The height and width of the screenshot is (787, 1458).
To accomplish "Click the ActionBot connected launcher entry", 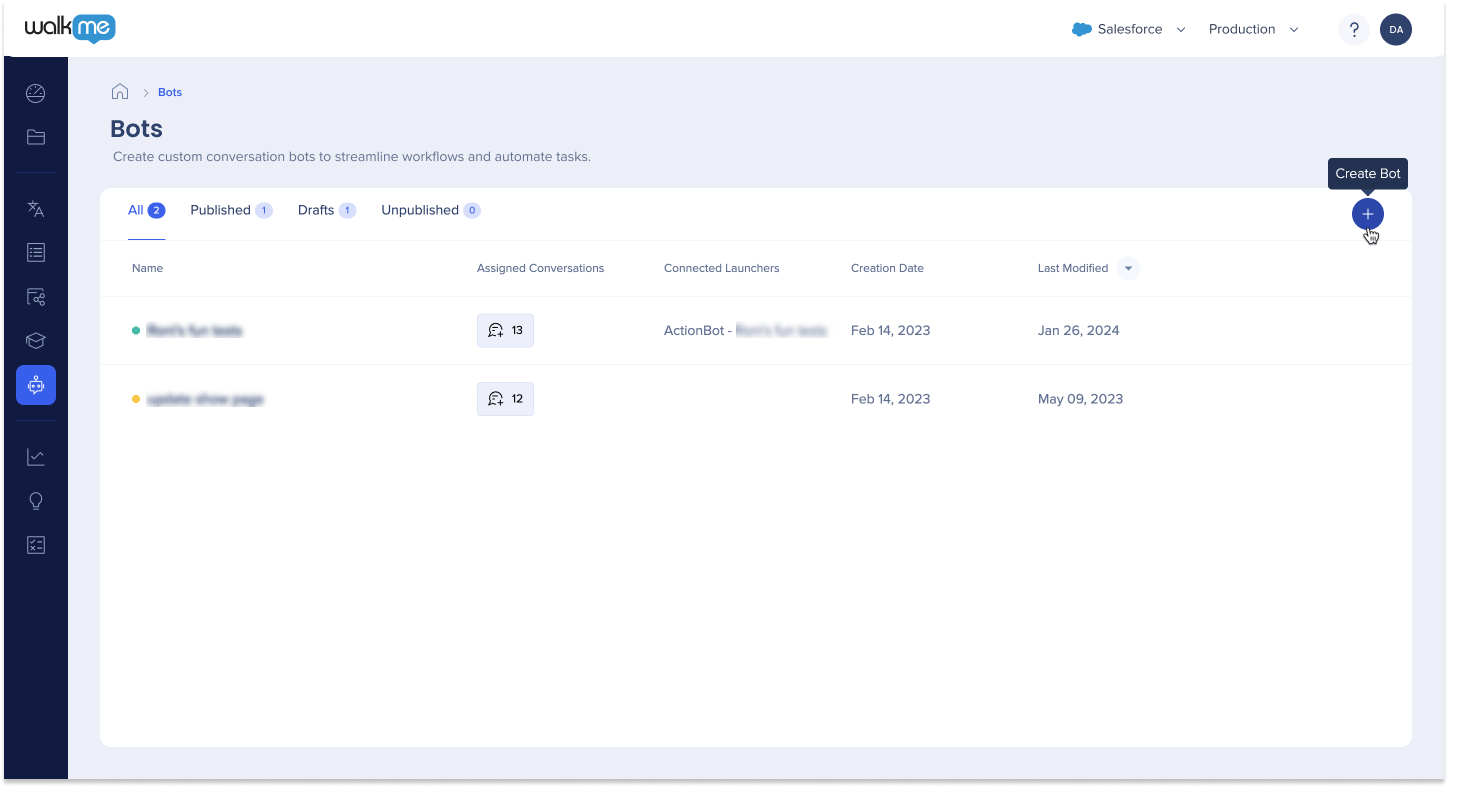I will click(x=746, y=331).
